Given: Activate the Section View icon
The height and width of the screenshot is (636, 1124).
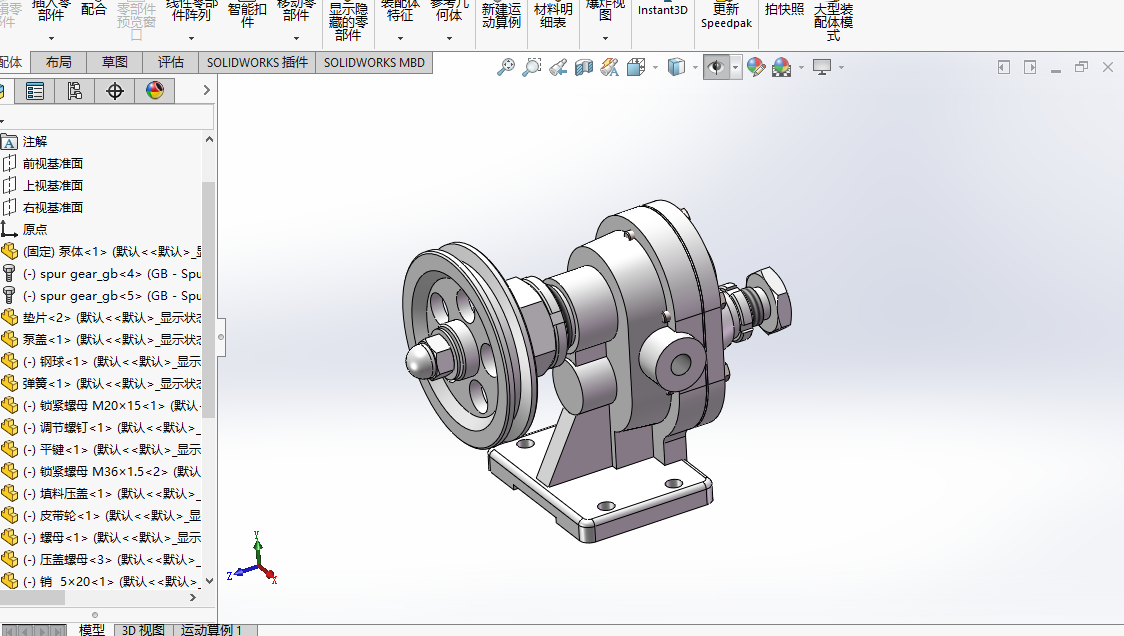Looking at the screenshot, I should 584,67.
